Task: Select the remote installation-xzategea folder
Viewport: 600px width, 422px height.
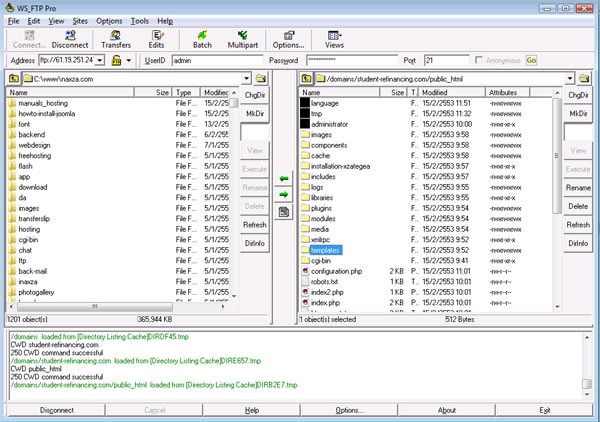Action: click(x=340, y=166)
